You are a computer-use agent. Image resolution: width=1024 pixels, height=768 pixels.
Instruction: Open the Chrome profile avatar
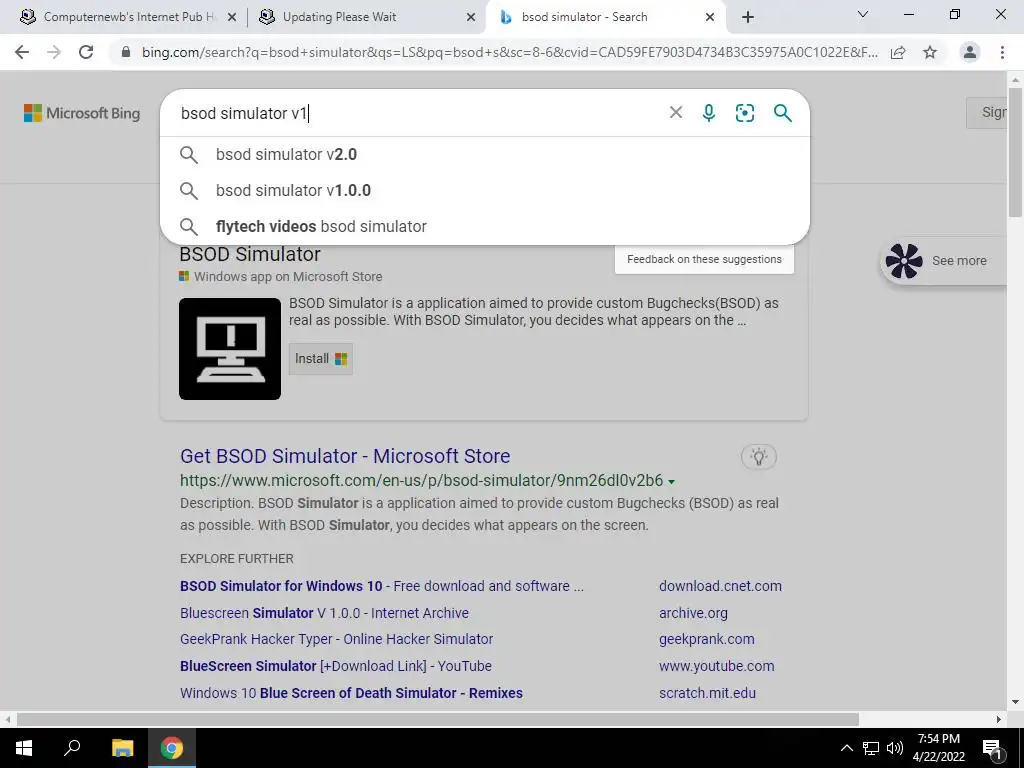(x=970, y=52)
